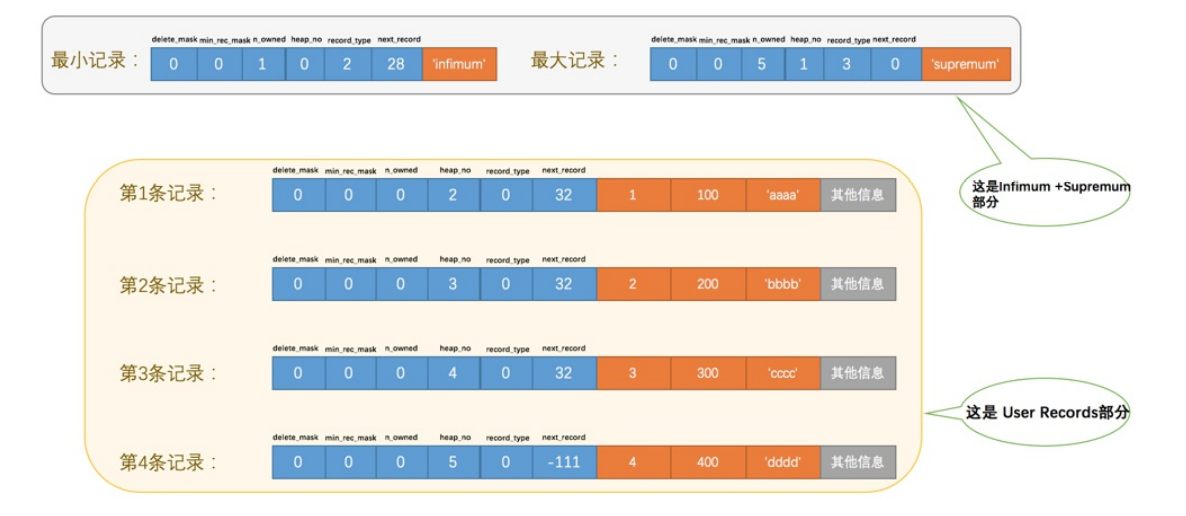The height and width of the screenshot is (516, 1186).
Task: Click min_rec_mask value 0 in 最大记录
Action: click(719, 64)
